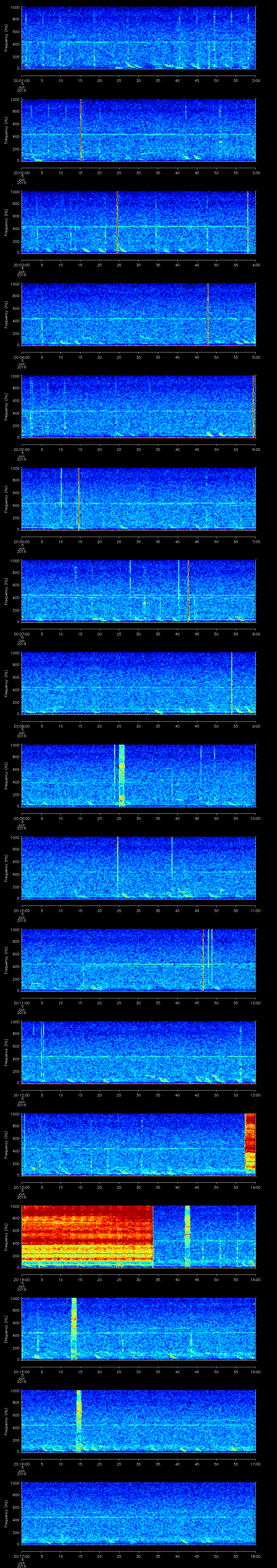Select the red spike near 54 s in 20:08:00 spectrogram

(231, 683)
